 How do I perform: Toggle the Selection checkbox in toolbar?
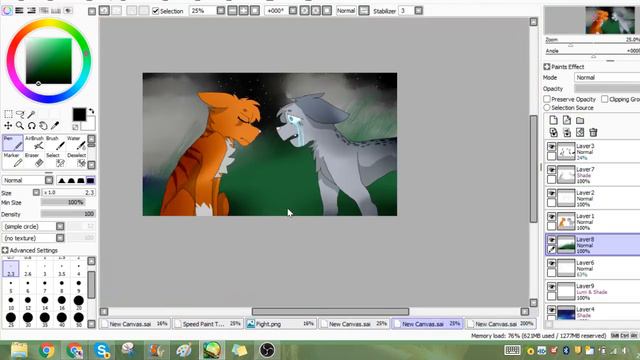(x=156, y=11)
